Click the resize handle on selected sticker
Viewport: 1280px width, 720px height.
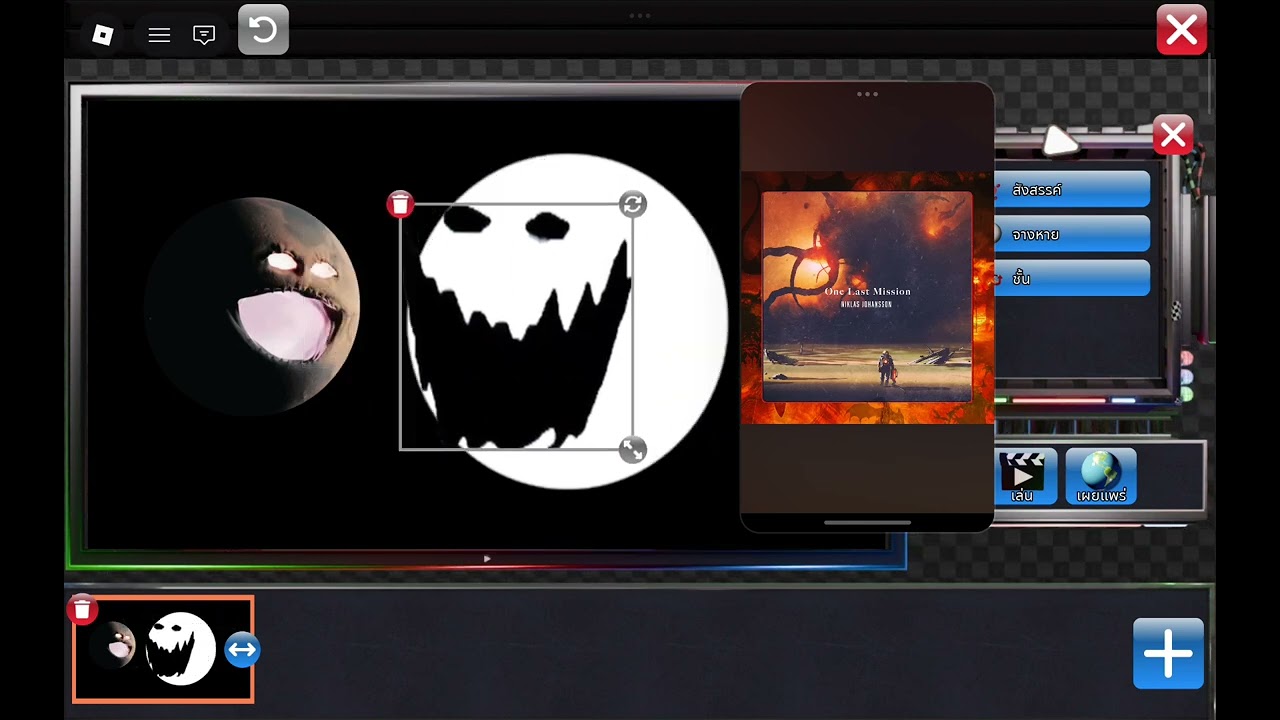point(632,450)
